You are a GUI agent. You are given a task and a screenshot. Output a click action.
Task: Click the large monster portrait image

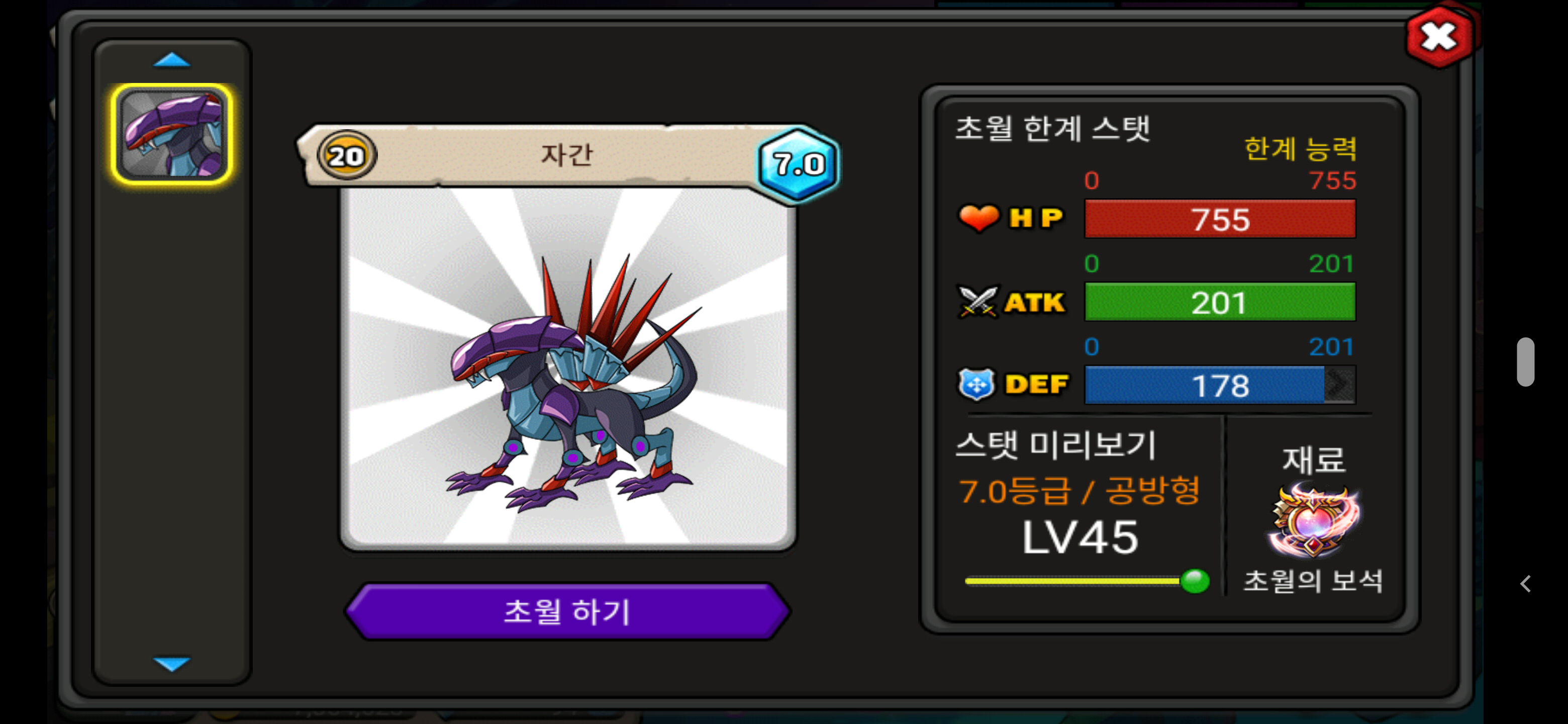[x=567, y=368]
